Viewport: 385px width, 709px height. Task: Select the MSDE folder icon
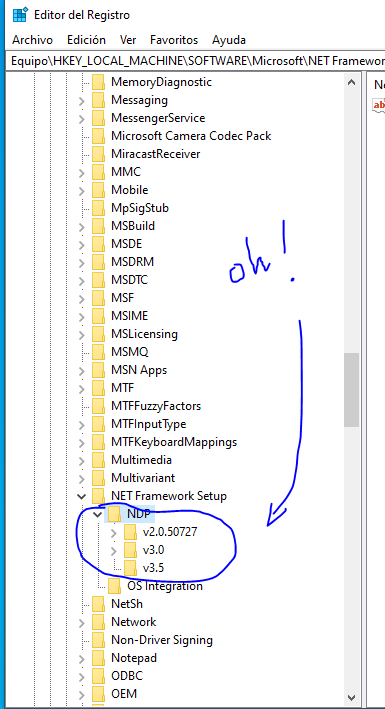click(98, 244)
